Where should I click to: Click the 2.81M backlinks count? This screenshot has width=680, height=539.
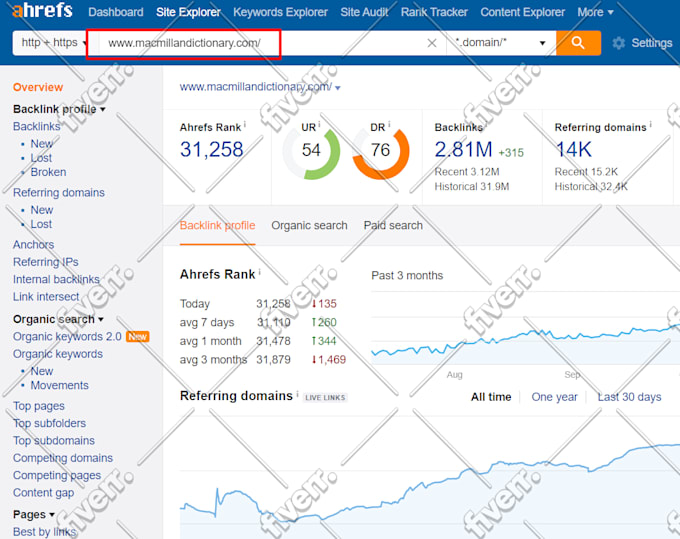pos(463,150)
